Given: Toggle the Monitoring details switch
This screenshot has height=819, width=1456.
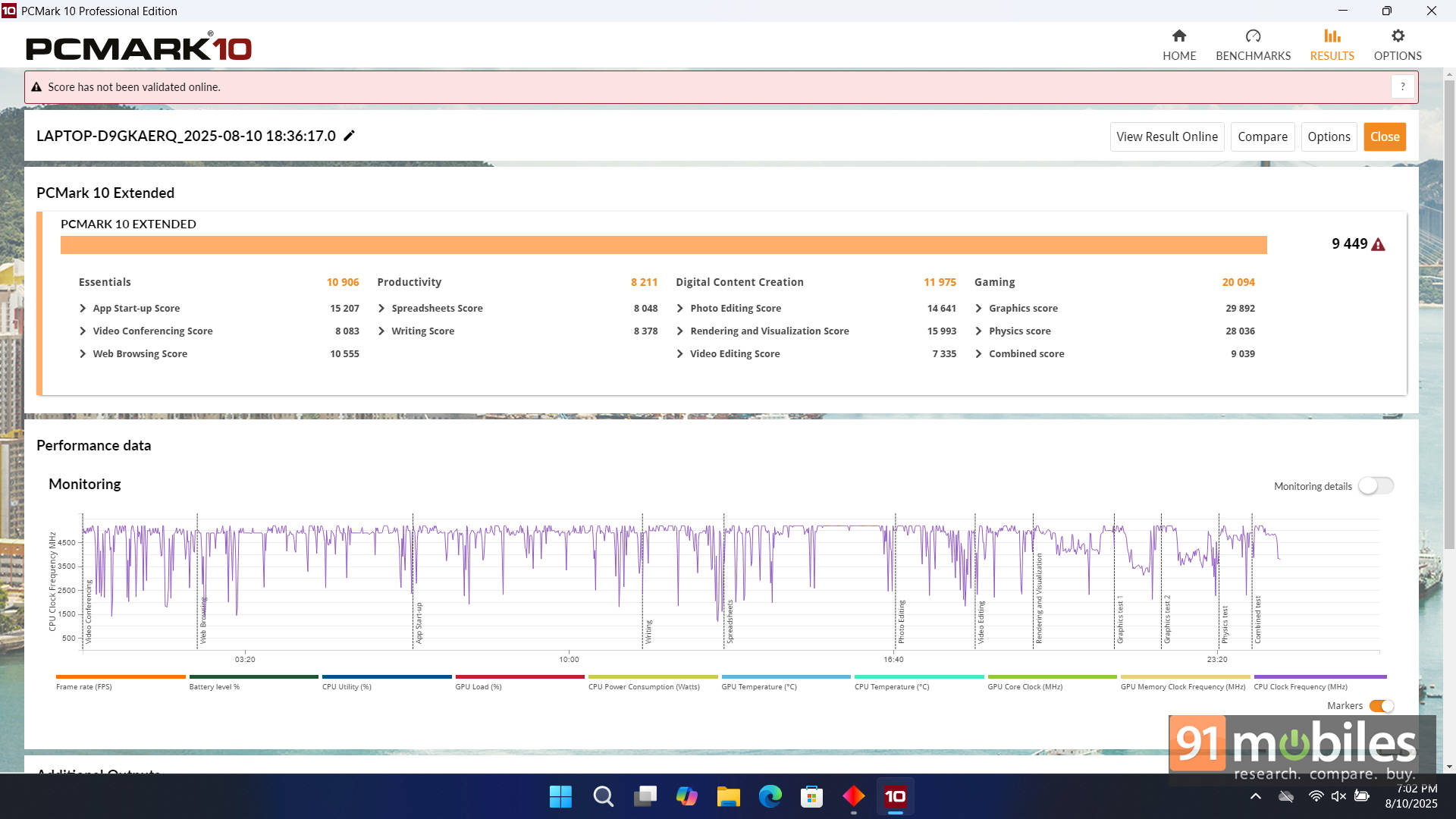Looking at the screenshot, I should (1375, 486).
